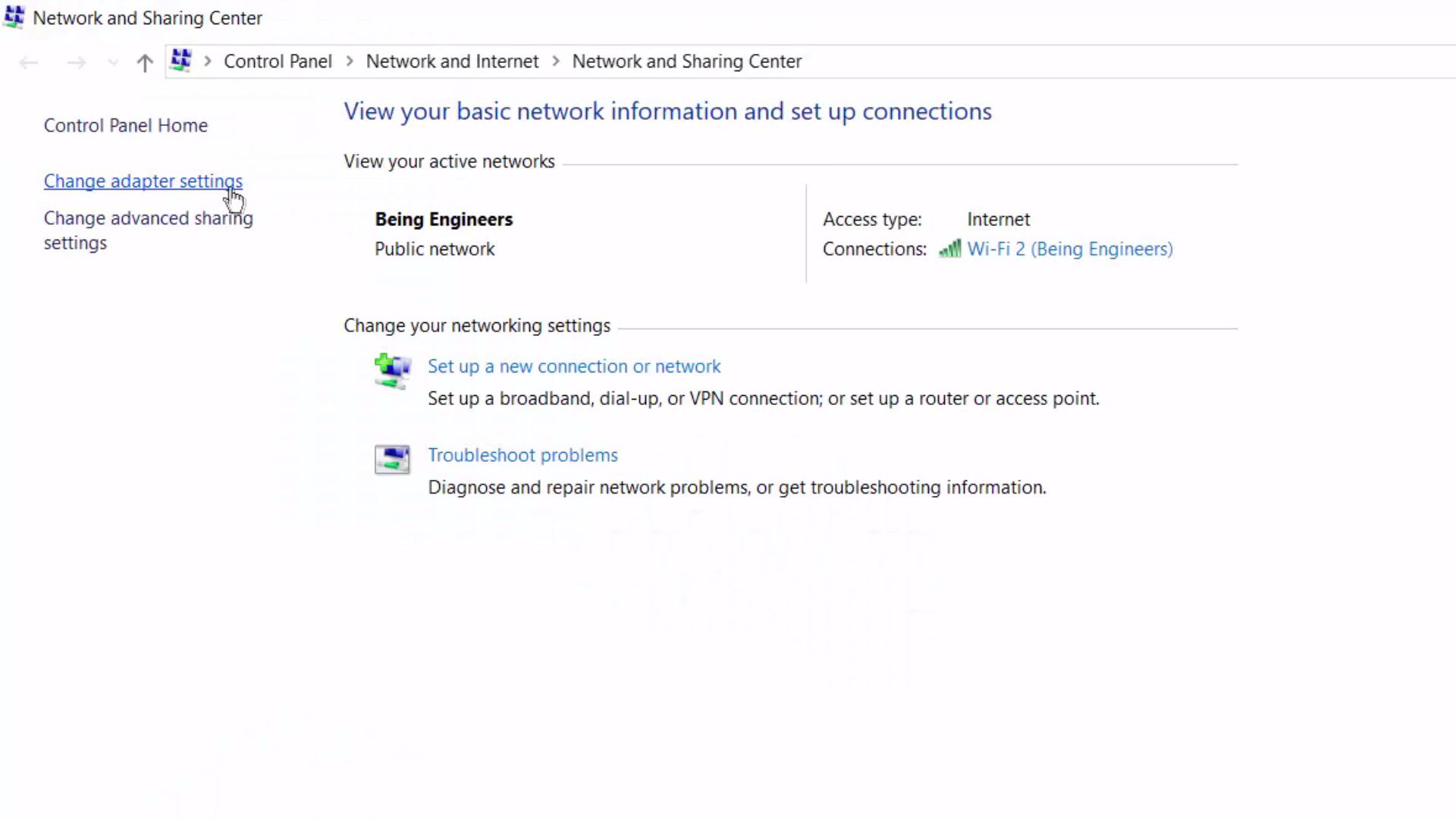Click the Troubleshoot problems icon
1456x819 pixels.
[x=392, y=460]
